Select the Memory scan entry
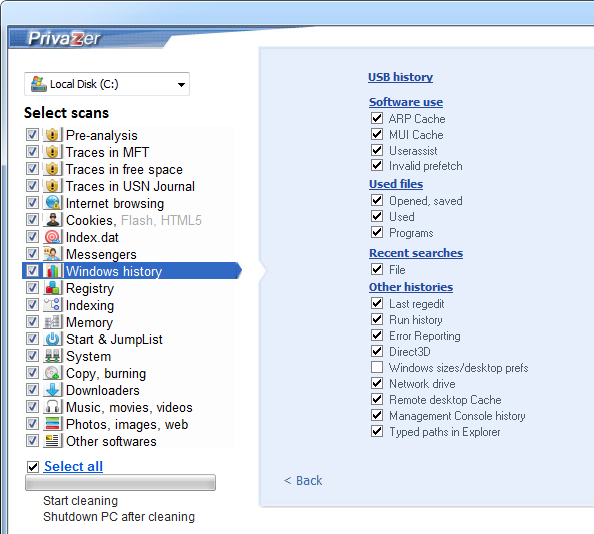The height and width of the screenshot is (534, 594). pyautogui.click(x=89, y=322)
